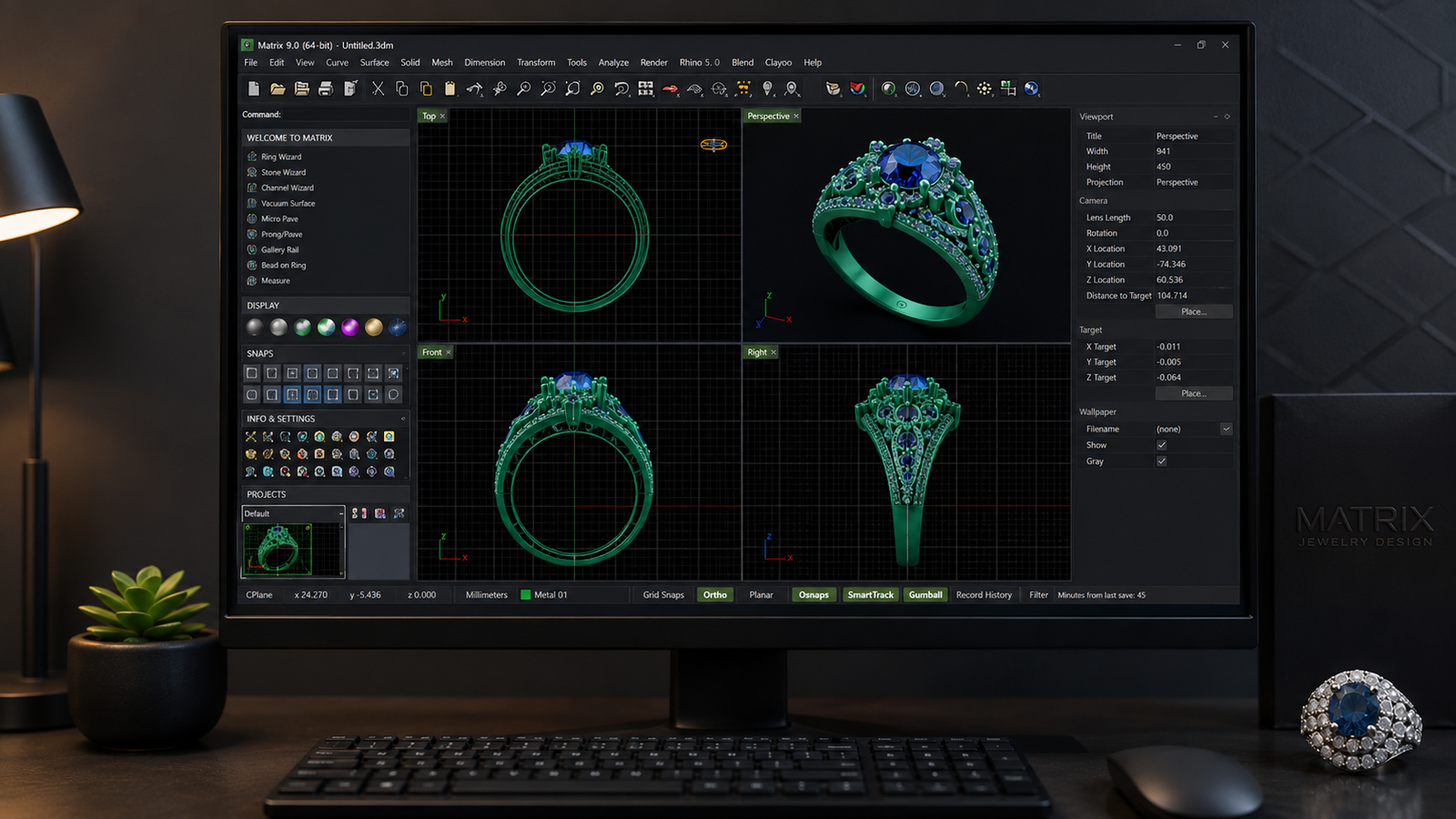
Task: Select the Zoom magnifier tool
Action: click(523, 88)
